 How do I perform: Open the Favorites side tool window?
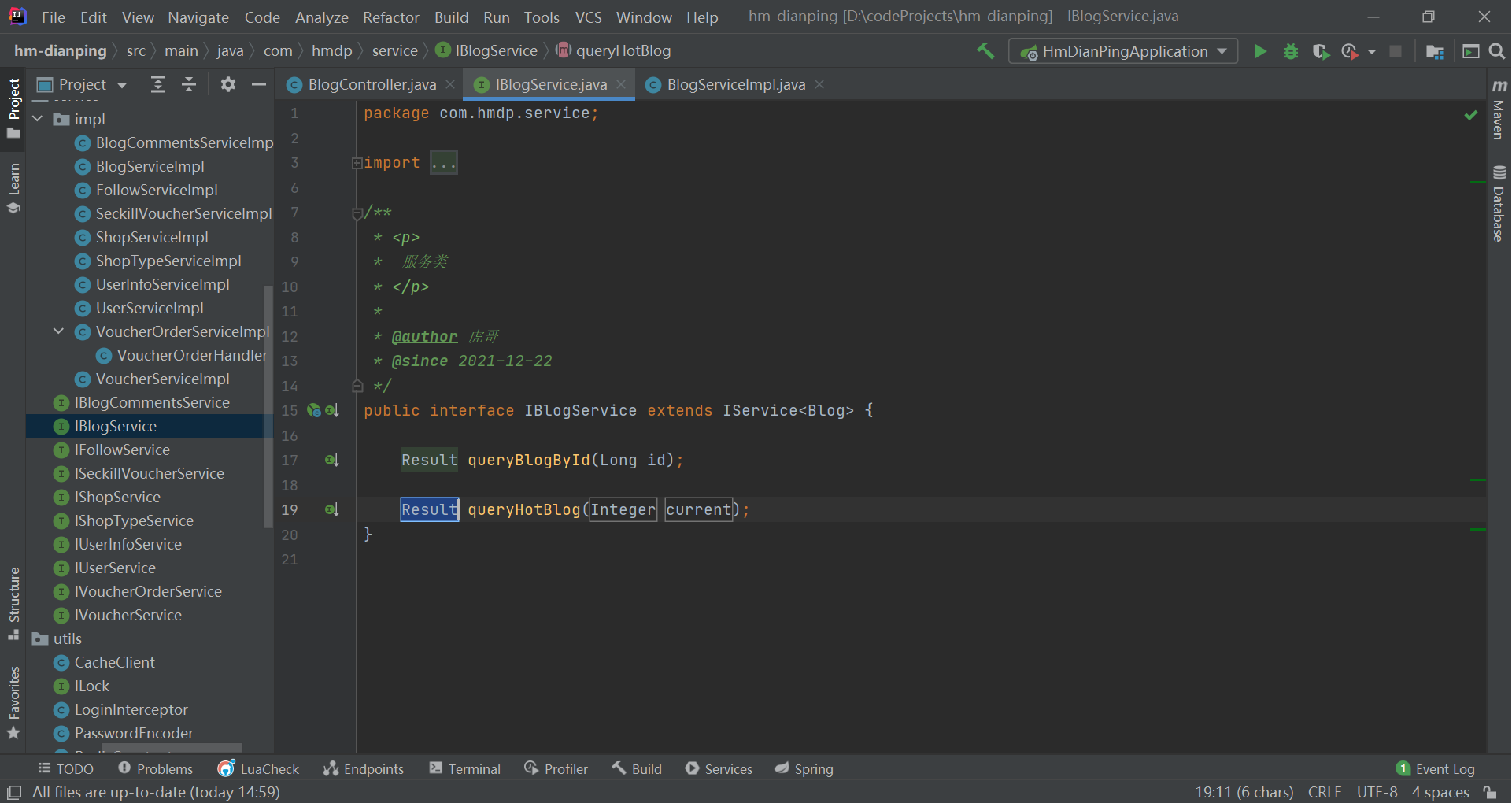[13, 702]
